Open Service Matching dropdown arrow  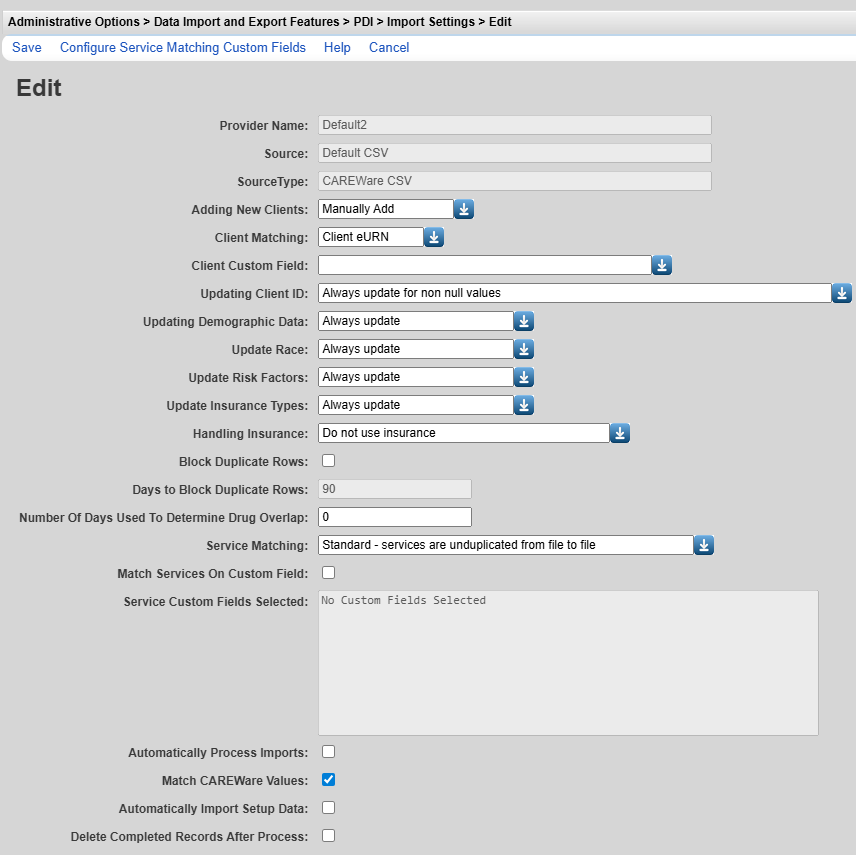click(x=704, y=545)
